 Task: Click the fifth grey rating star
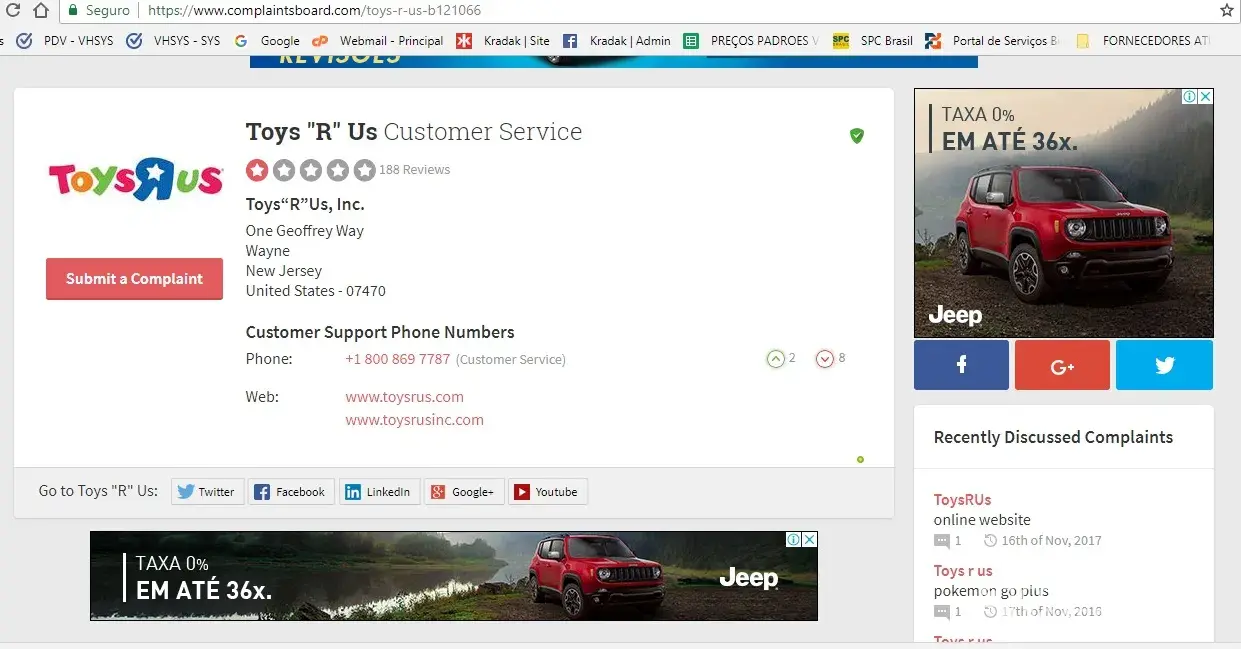[365, 170]
